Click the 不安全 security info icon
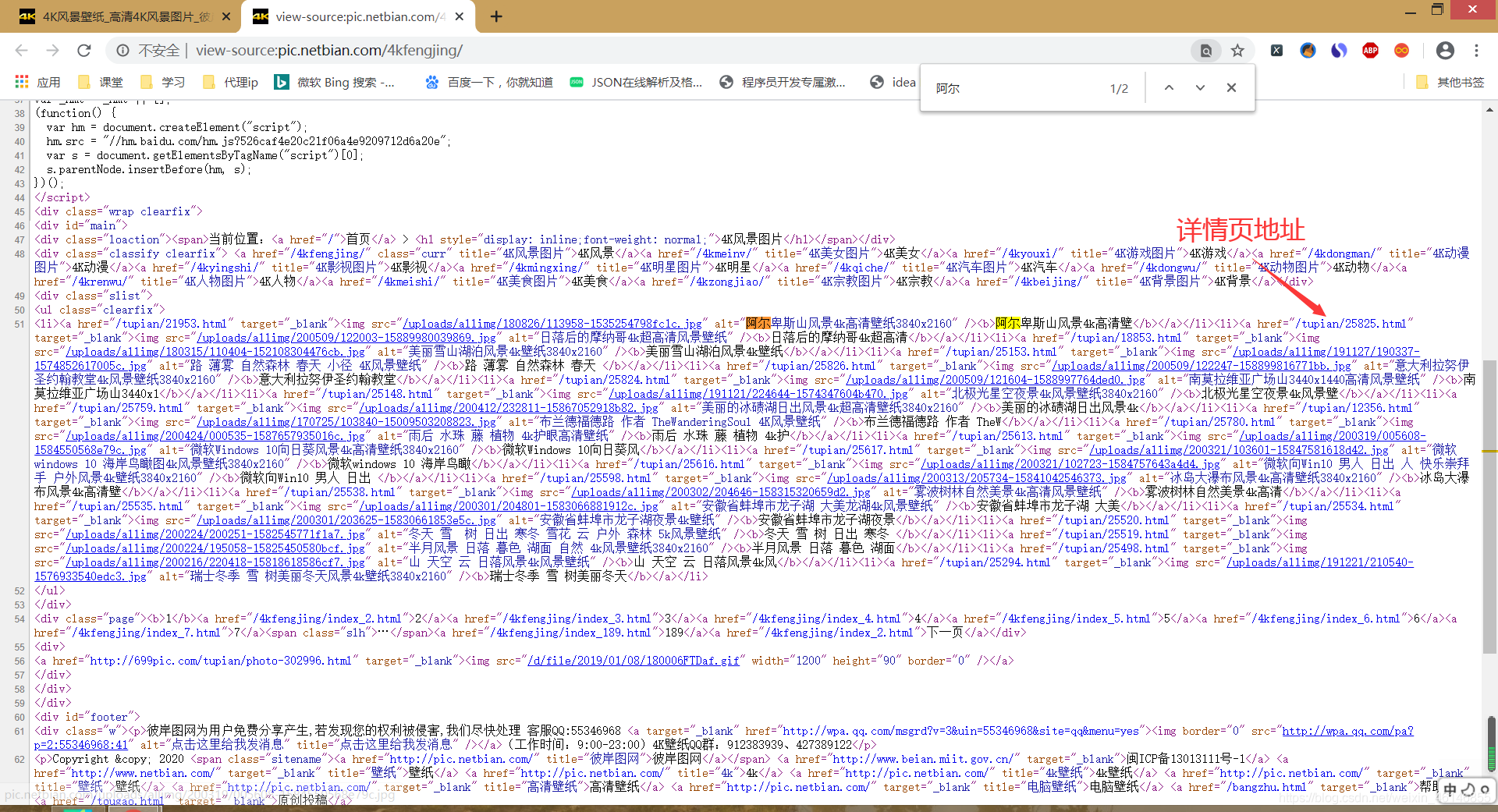1498x812 pixels. (123, 50)
